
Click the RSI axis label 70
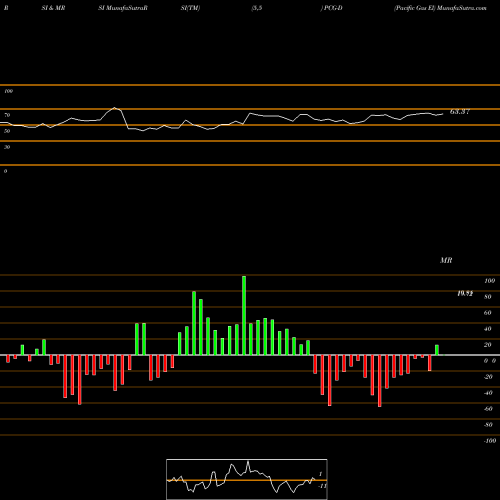(7, 115)
